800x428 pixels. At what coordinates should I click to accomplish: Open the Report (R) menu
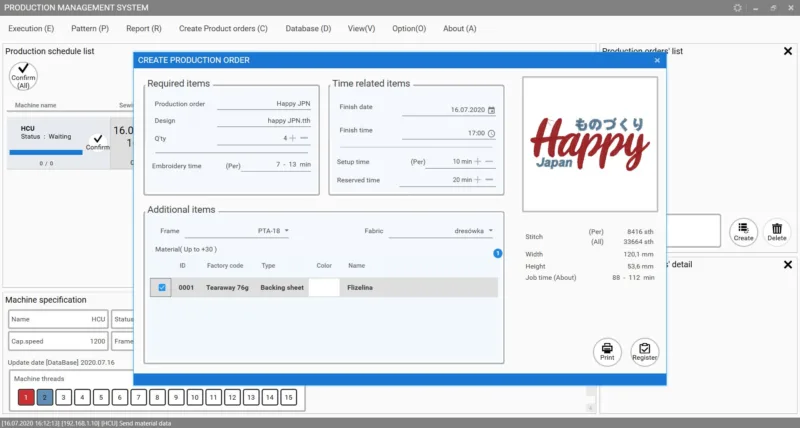pos(144,29)
